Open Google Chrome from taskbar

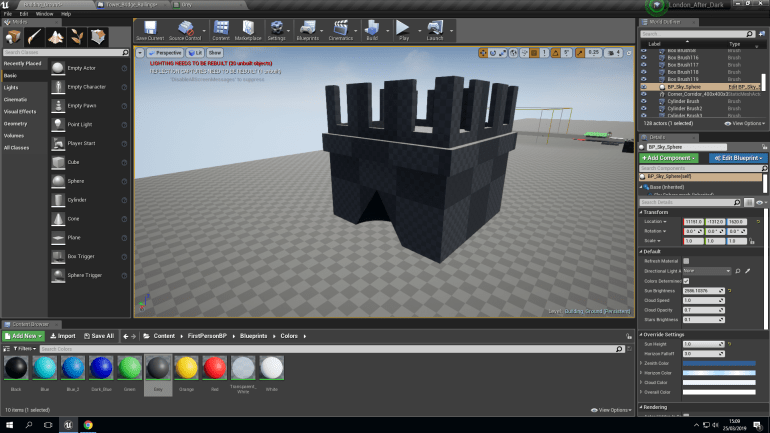(88, 425)
